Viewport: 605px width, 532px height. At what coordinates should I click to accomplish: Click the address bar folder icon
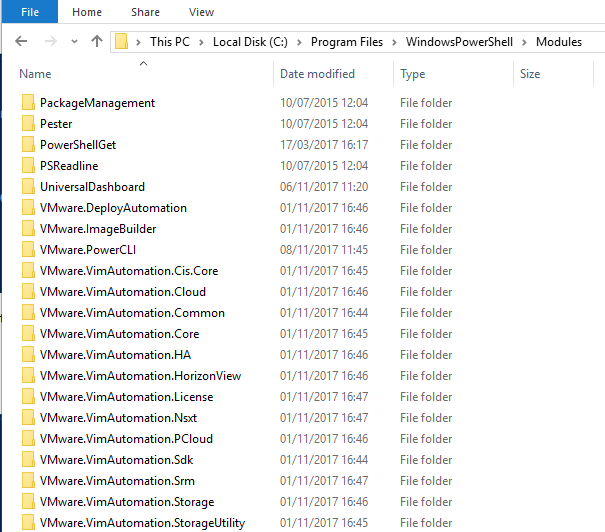tap(121, 41)
